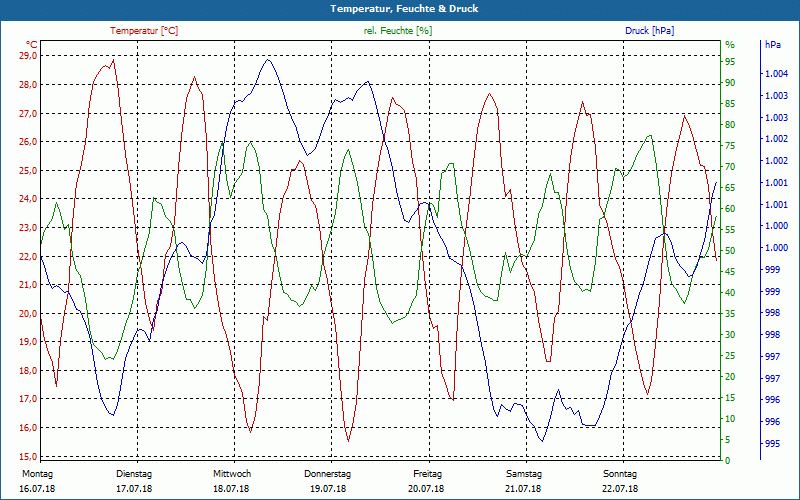Click the green "70" humidity axis value

[x=730, y=166]
